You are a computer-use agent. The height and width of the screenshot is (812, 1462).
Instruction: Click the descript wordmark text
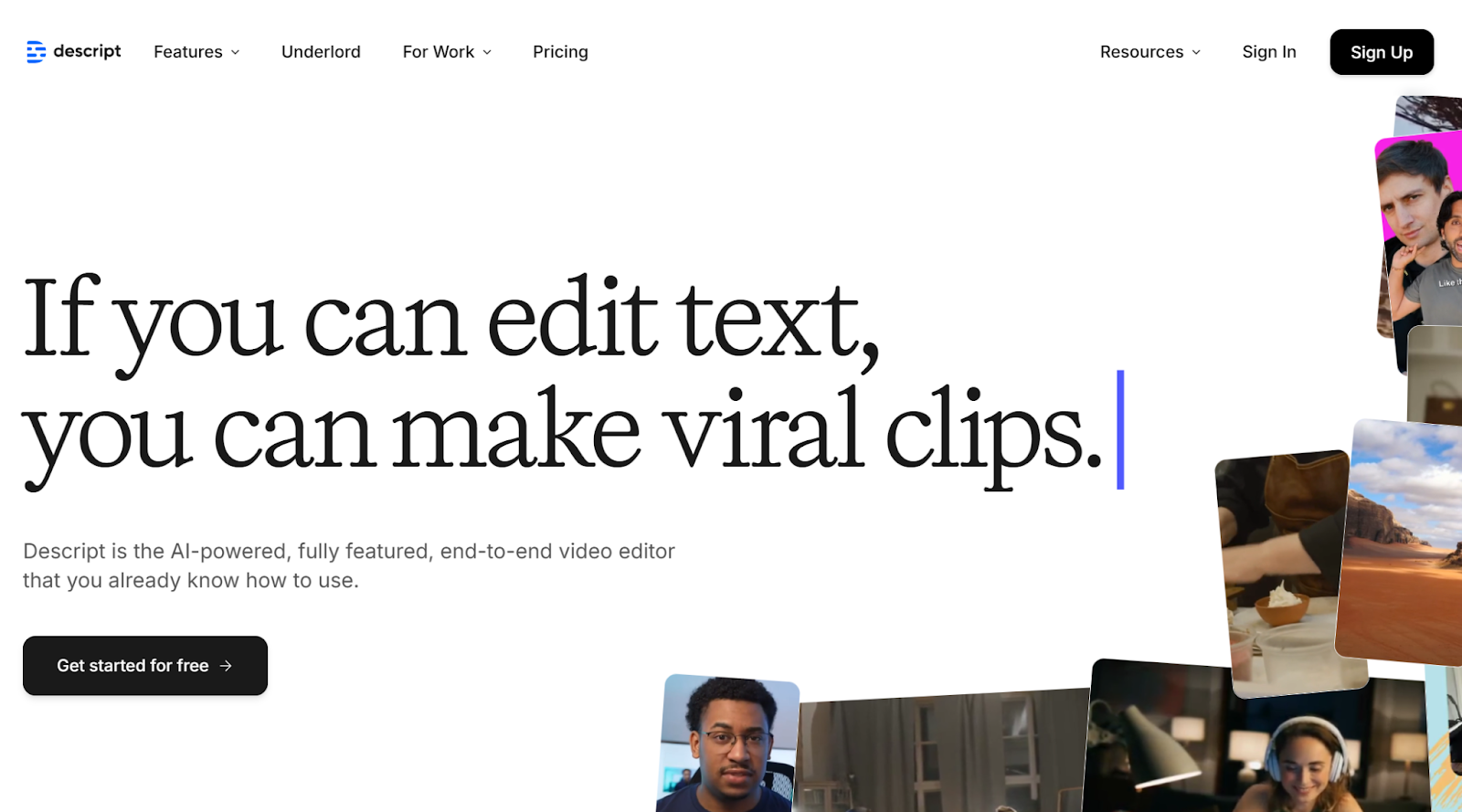coord(87,51)
